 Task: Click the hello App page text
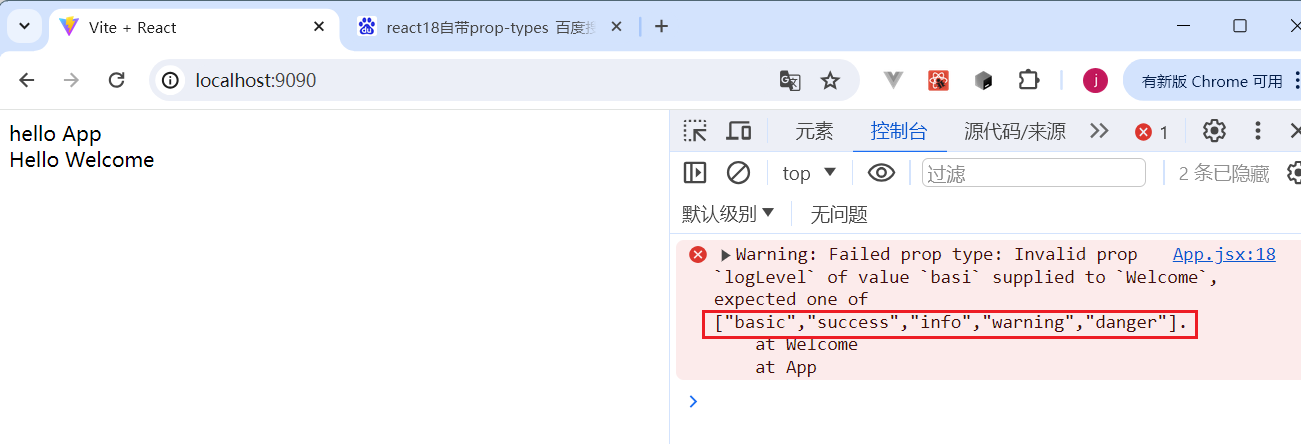(x=56, y=134)
